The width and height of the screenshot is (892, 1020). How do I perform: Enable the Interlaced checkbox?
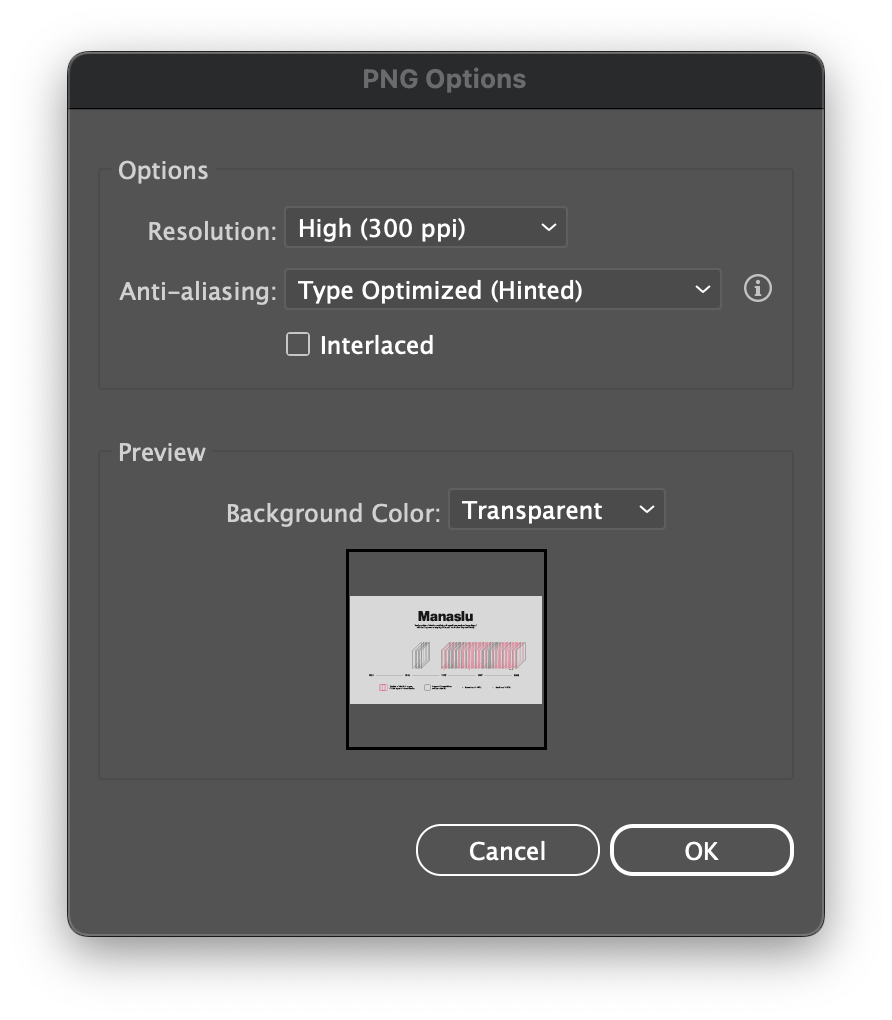(x=298, y=345)
